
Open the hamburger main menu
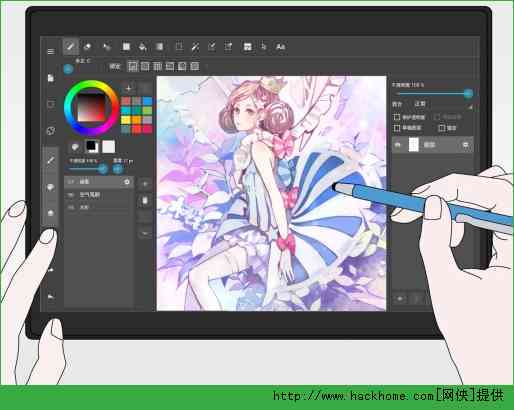[x=51, y=51]
